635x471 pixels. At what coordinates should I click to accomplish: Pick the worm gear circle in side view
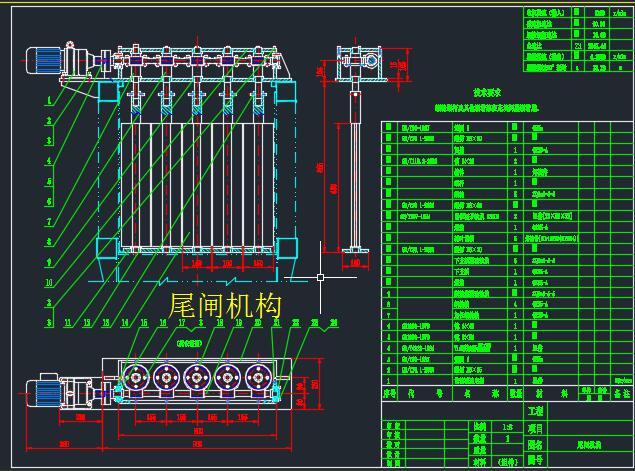(371, 61)
